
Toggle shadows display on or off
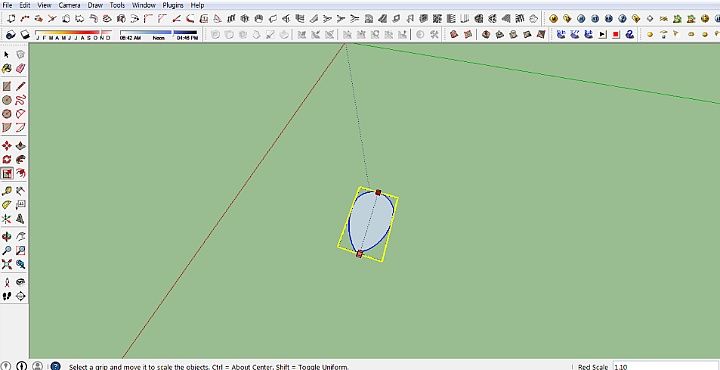pos(25,34)
